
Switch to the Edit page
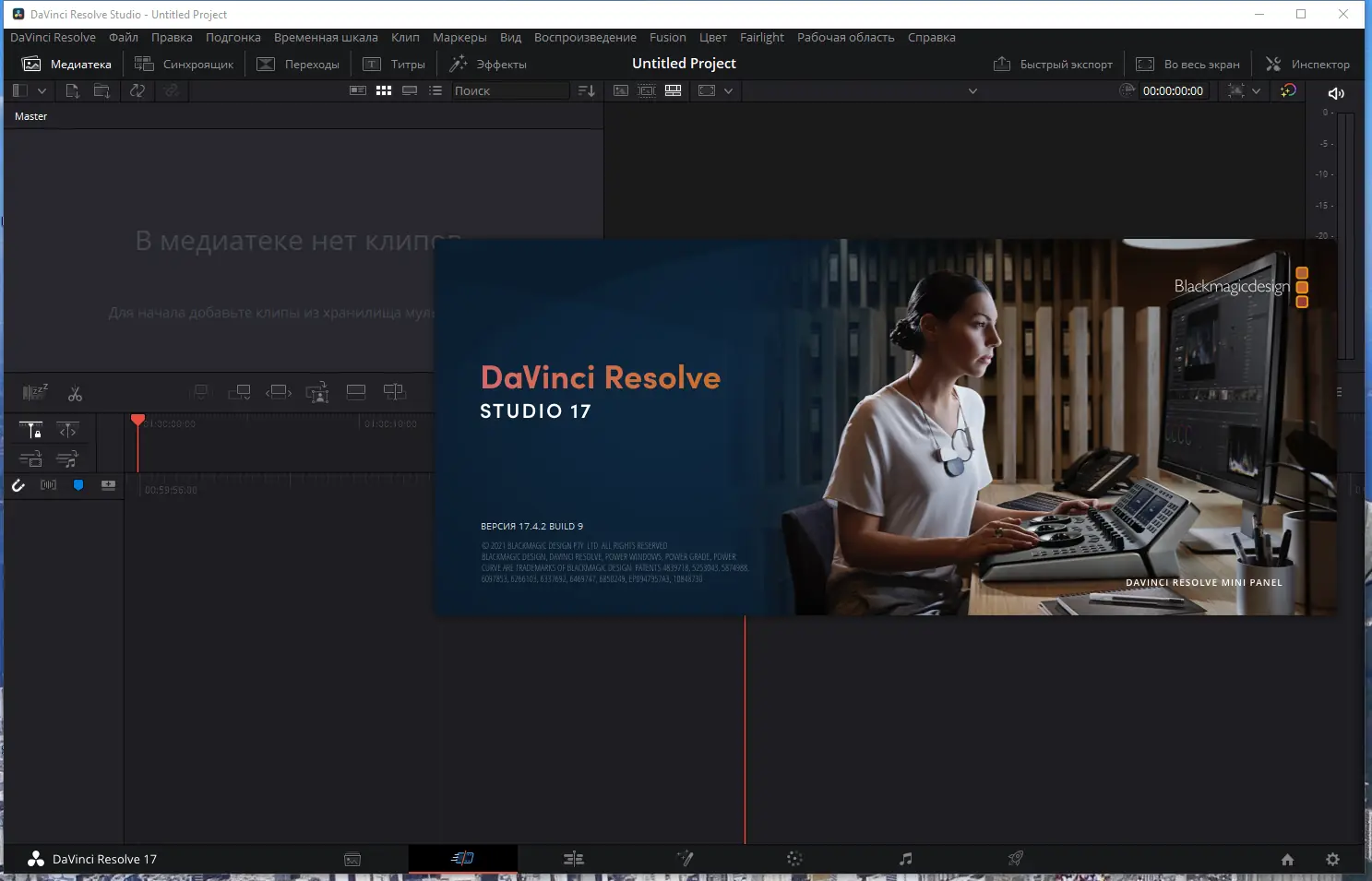(574, 859)
